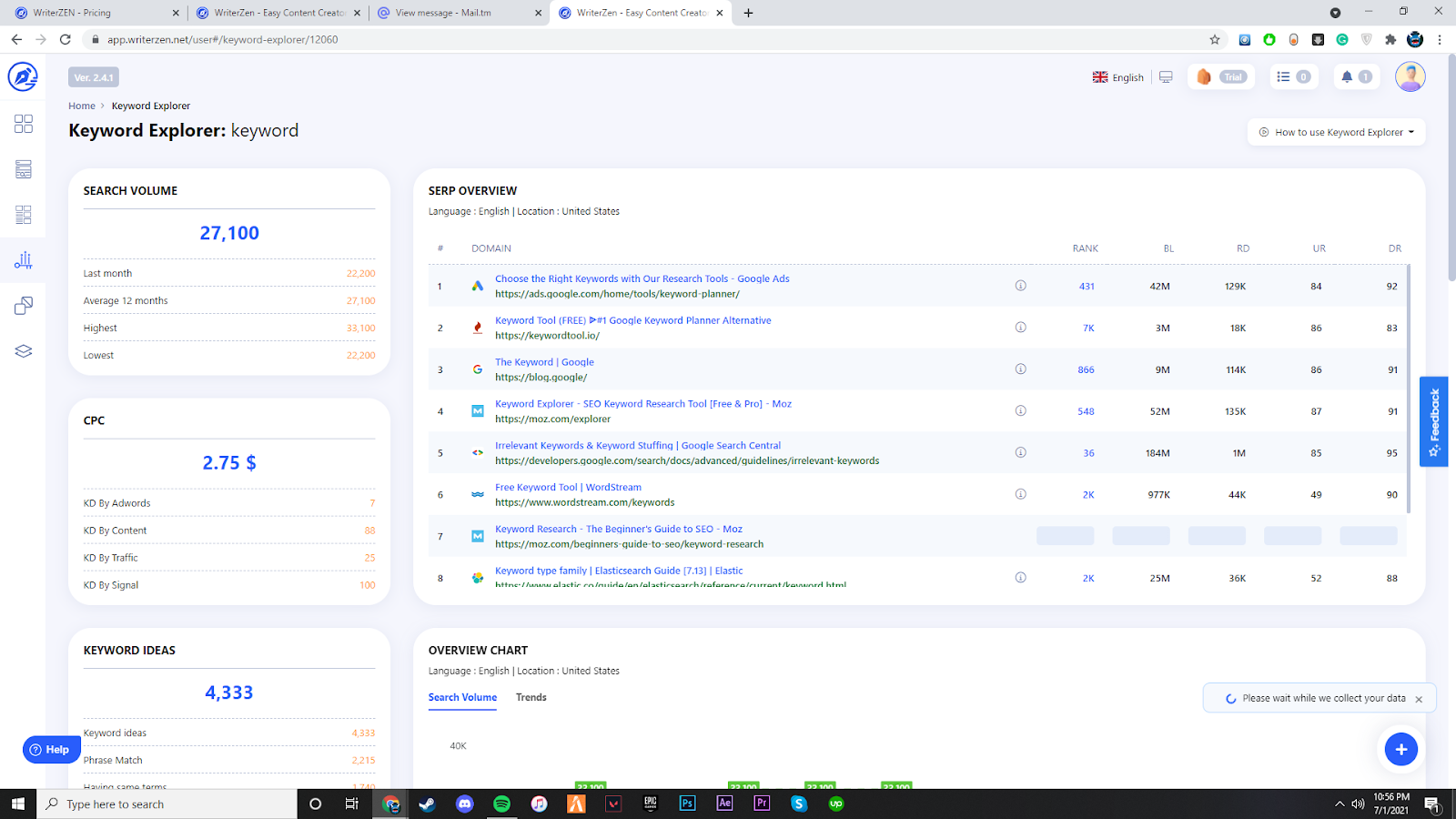The height and width of the screenshot is (819, 1456).
Task: Click the page vertical scrollbar
Action: (1451, 168)
